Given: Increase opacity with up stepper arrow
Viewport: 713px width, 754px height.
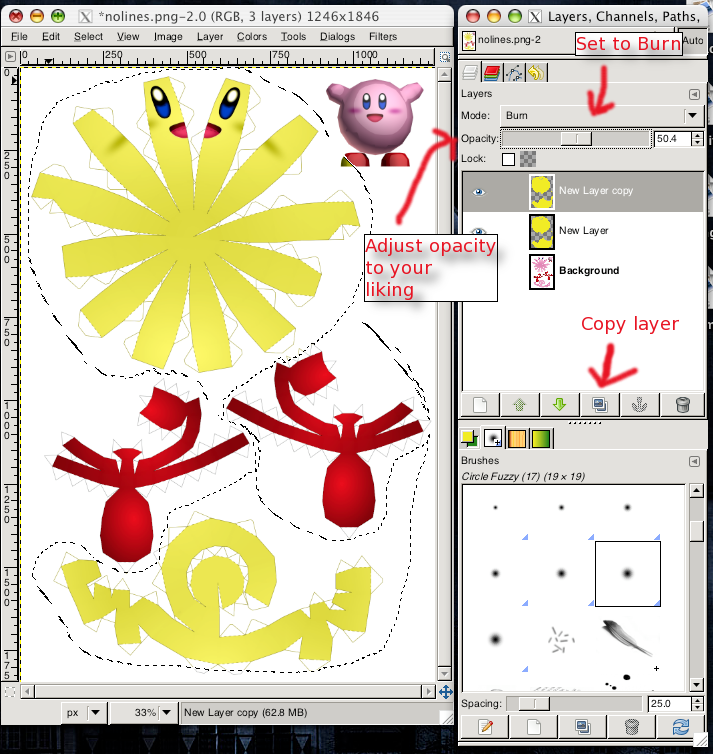Looking at the screenshot, I should 698,135.
